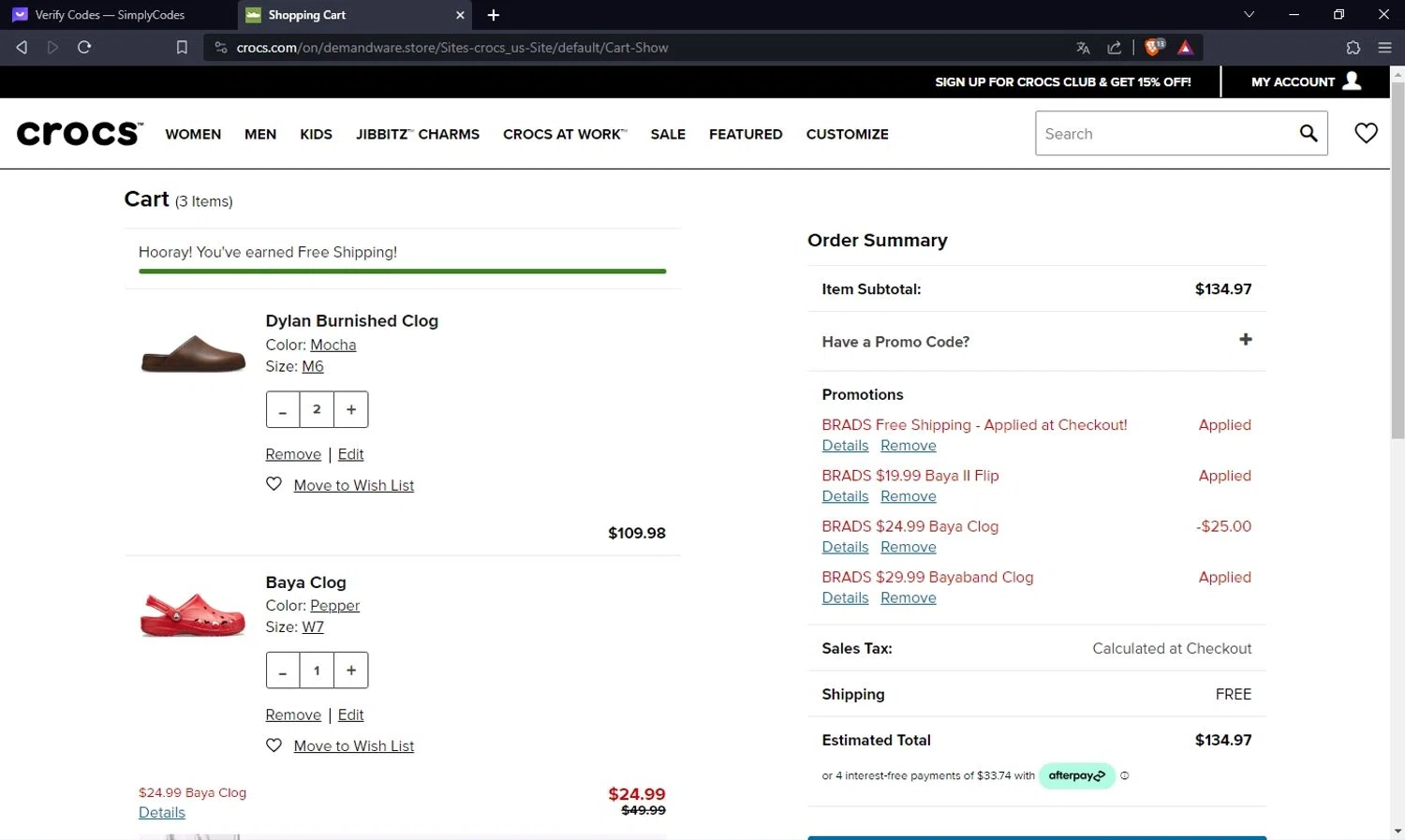This screenshot has width=1405, height=840.
Task: Click heart icon for Dylan Burnished Clog
Action: click(274, 484)
